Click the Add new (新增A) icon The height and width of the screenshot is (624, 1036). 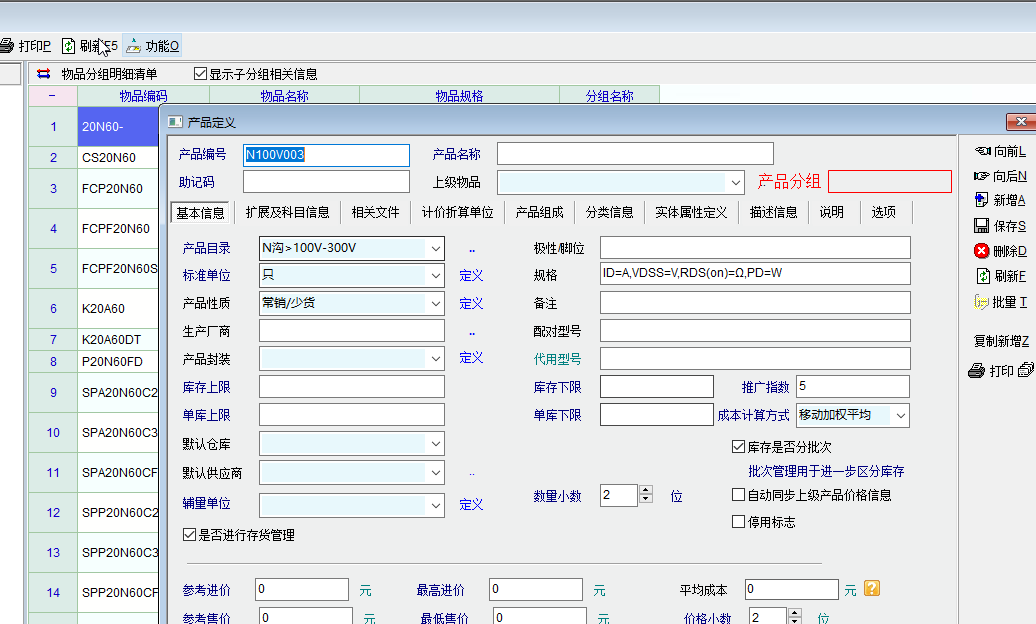point(981,201)
